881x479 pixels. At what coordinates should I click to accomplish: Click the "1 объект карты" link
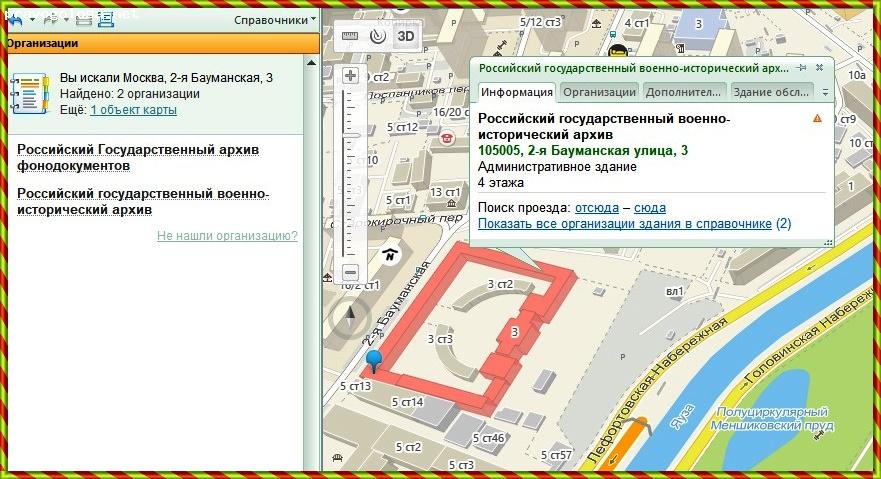pos(133,110)
